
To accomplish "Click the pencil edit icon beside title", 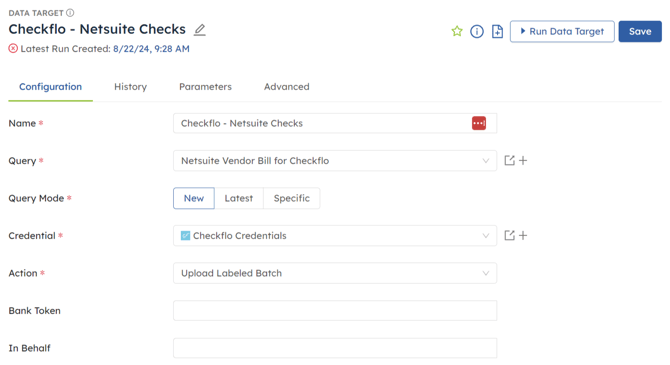I will tap(200, 29).
